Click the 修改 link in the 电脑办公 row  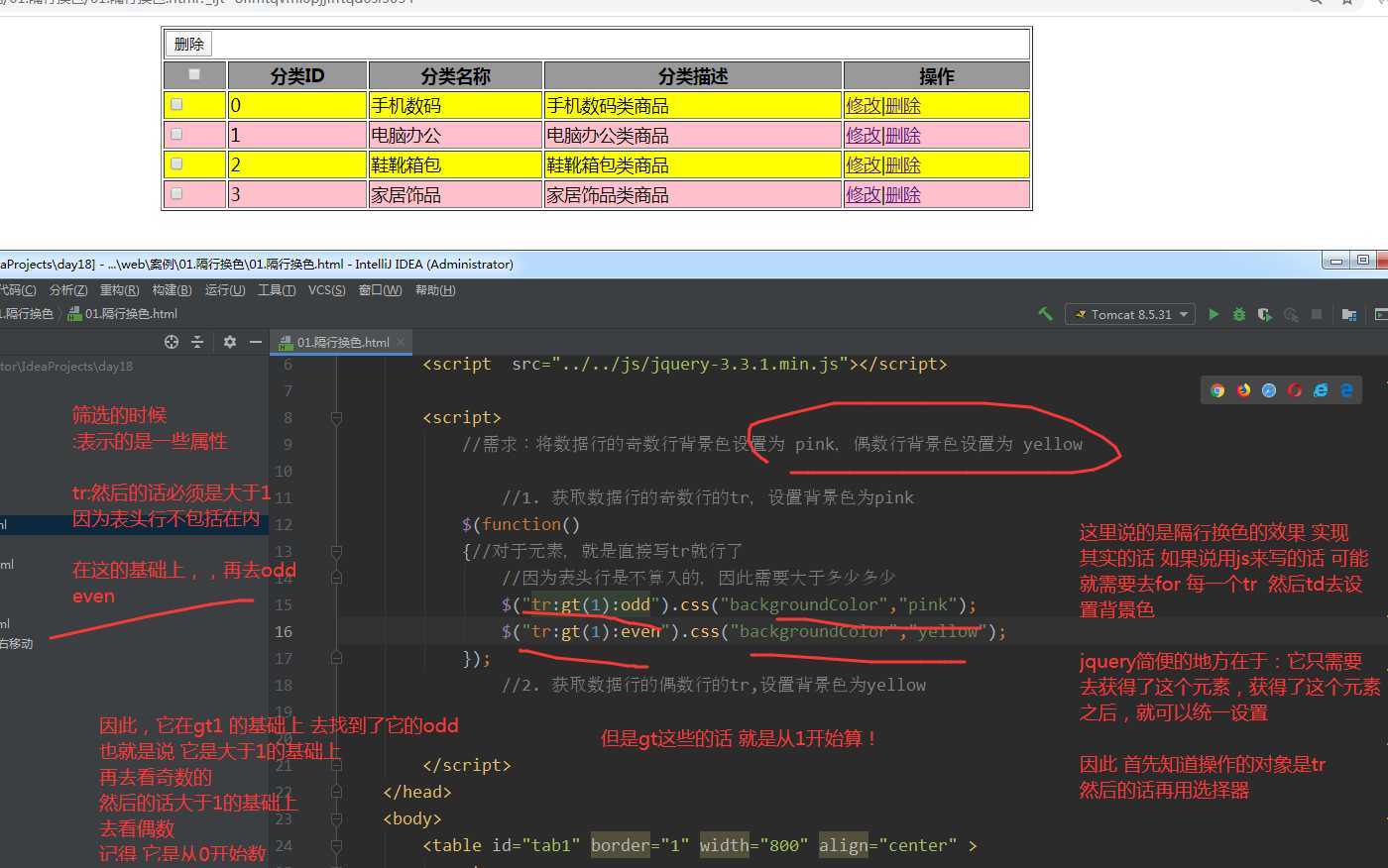(864, 135)
